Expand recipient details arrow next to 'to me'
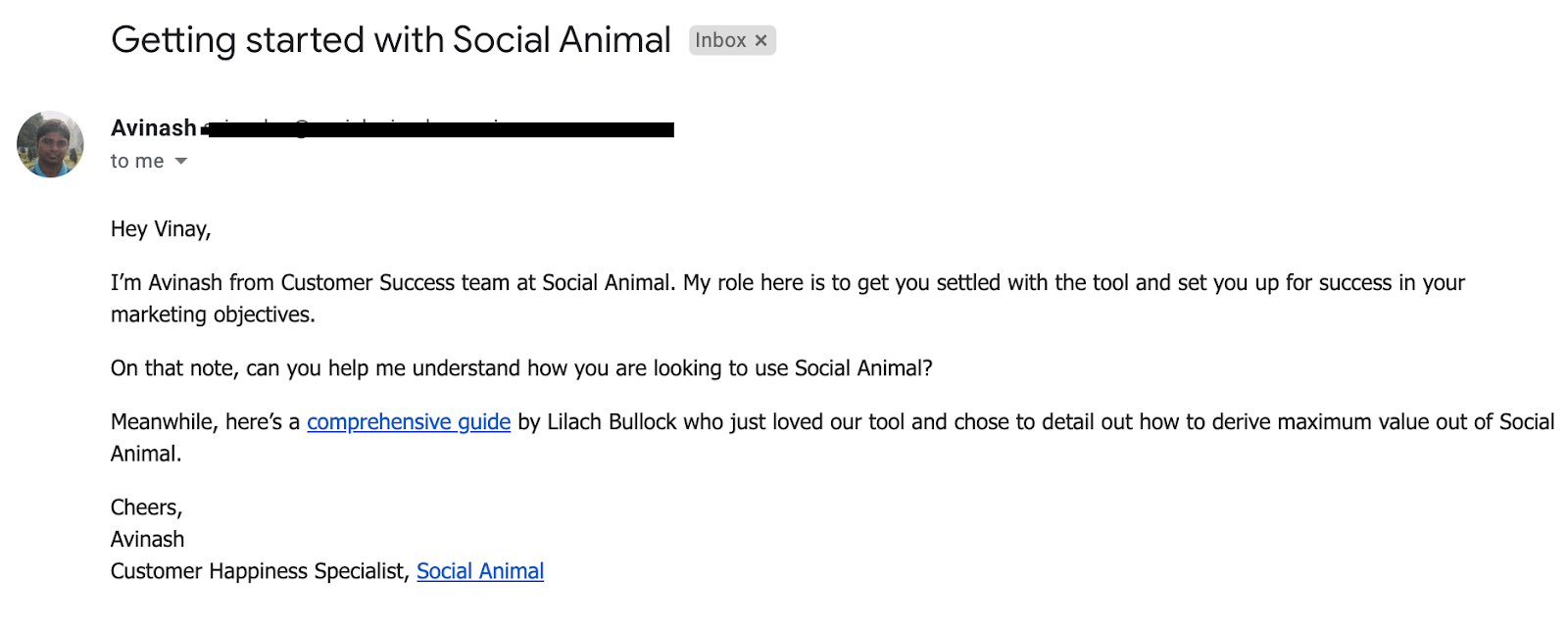This screenshot has height=629, width=1568. tap(181, 162)
